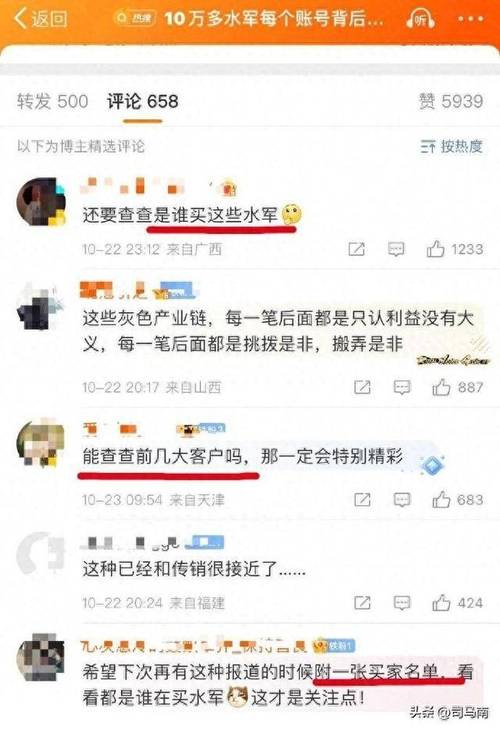The image size is (500, 730).
Task: Repost the 10-22 23:12 Guangxi comment
Action: click(357, 249)
